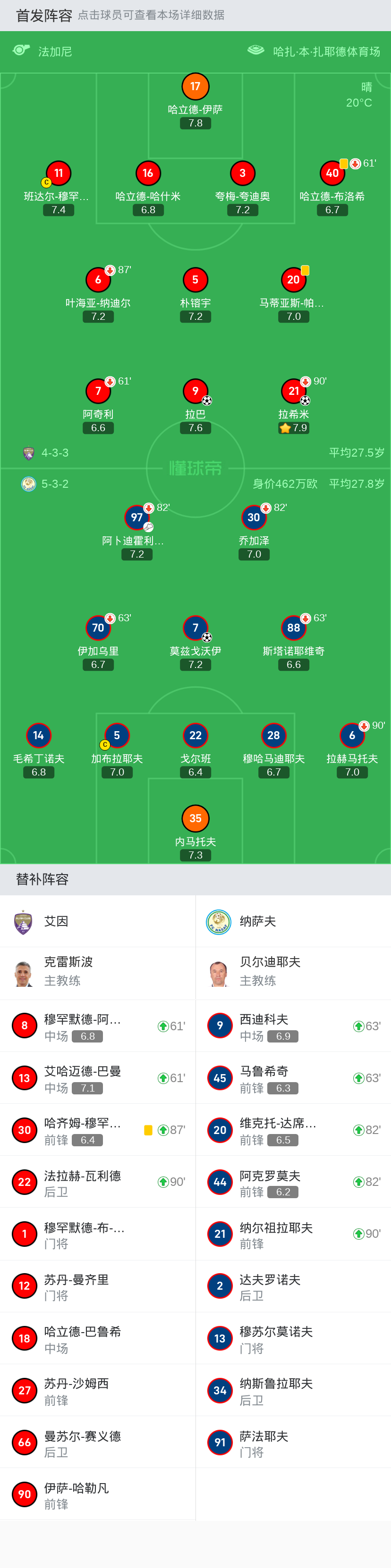Open substitute 西迪科夫 number 9 row
391x1568 pixels.
click(293, 1026)
